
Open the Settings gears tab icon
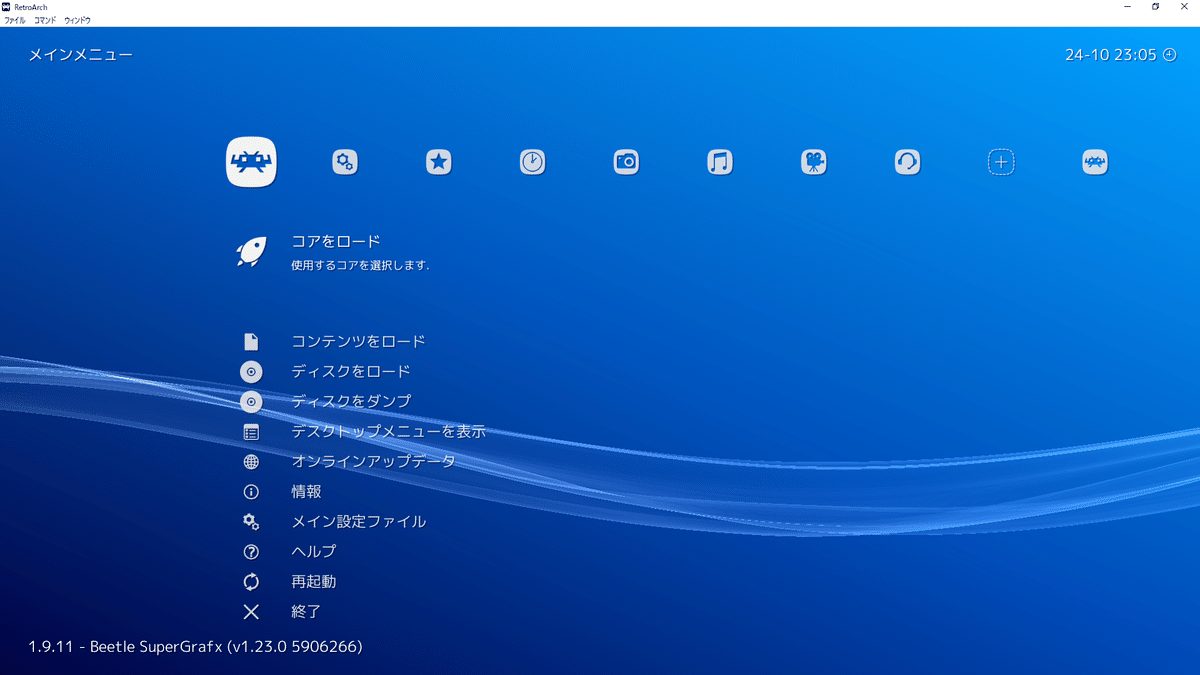coord(345,161)
